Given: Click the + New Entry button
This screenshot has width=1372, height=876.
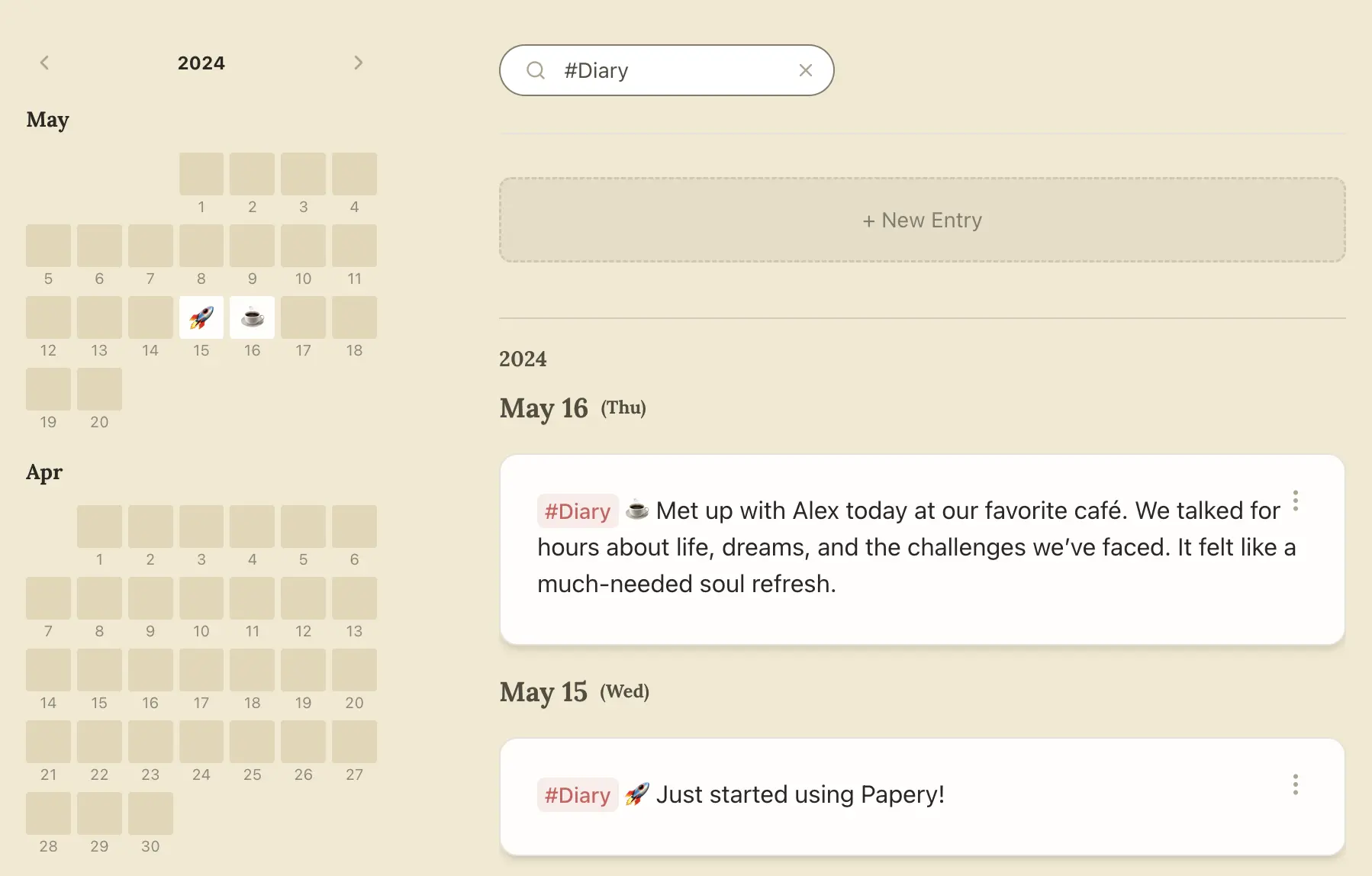Looking at the screenshot, I should (922, 220).
